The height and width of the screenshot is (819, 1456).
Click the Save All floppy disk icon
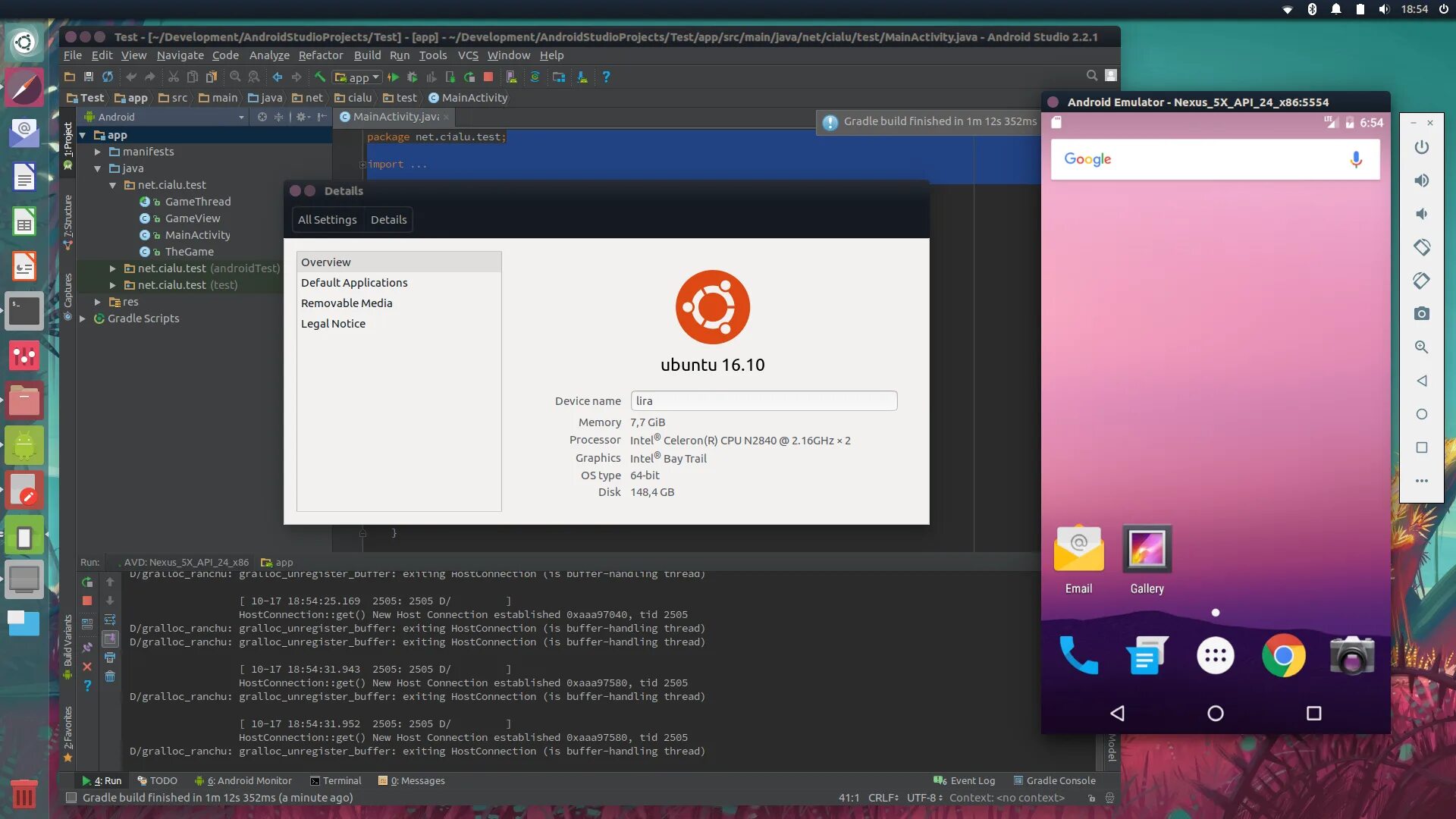[x=88, y=77]
